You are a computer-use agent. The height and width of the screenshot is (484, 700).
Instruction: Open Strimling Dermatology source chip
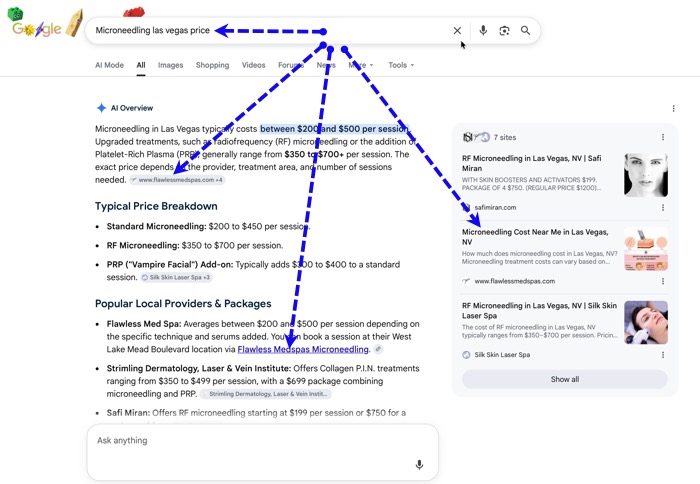[267, 394]
